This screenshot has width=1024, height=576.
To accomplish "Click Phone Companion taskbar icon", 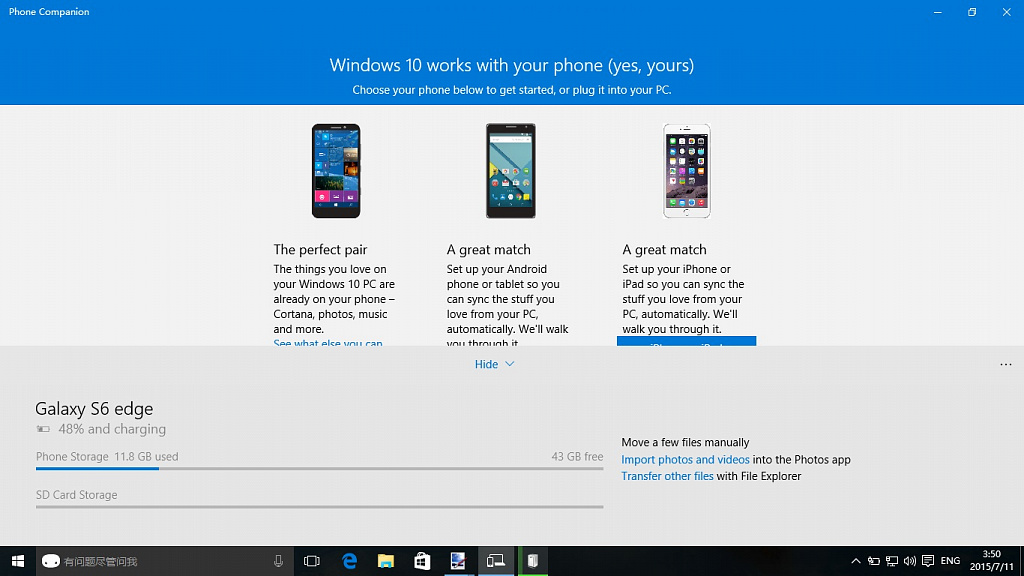I will tap(496, 561).
